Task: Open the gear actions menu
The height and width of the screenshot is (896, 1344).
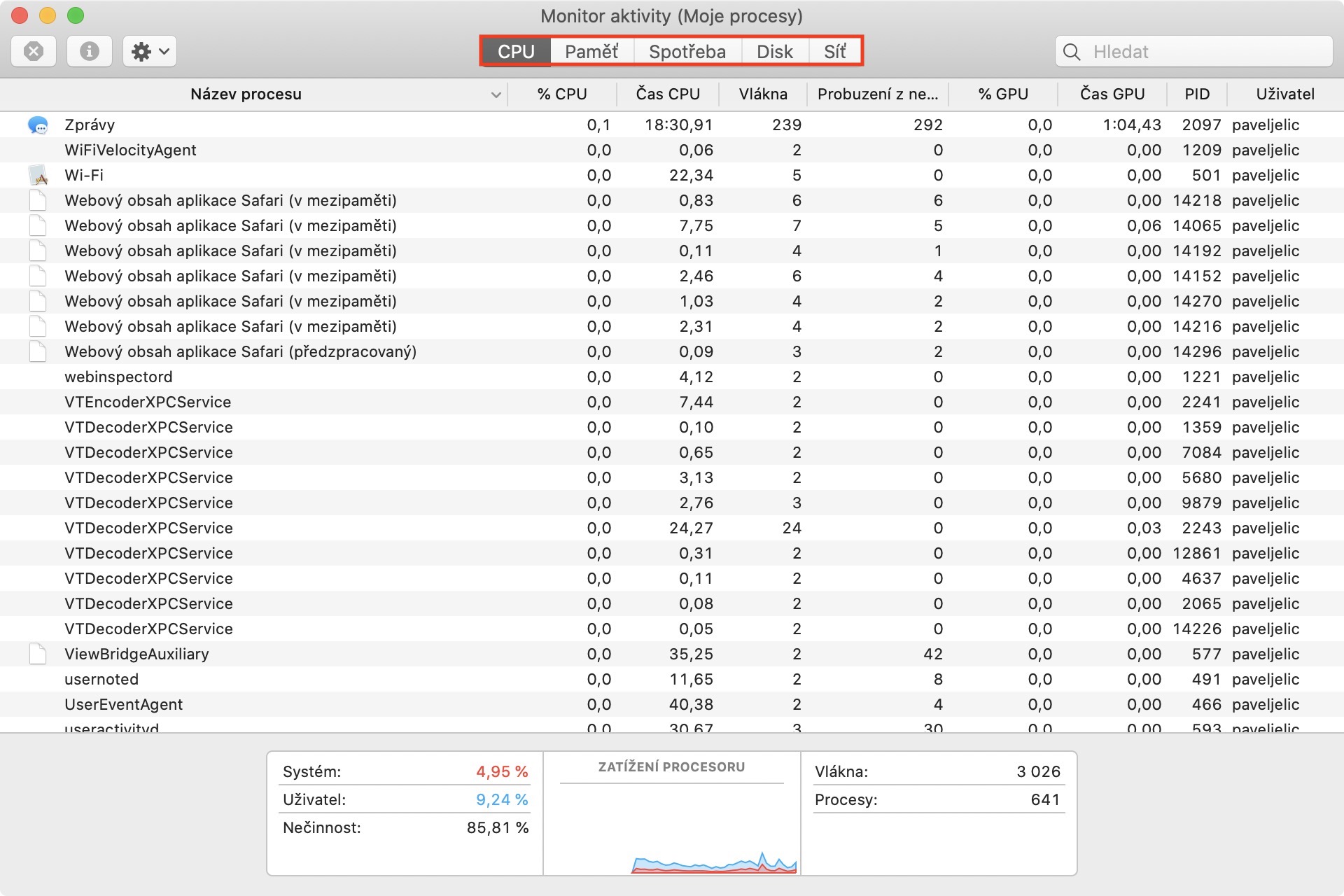Action: (x=149, y=51)
